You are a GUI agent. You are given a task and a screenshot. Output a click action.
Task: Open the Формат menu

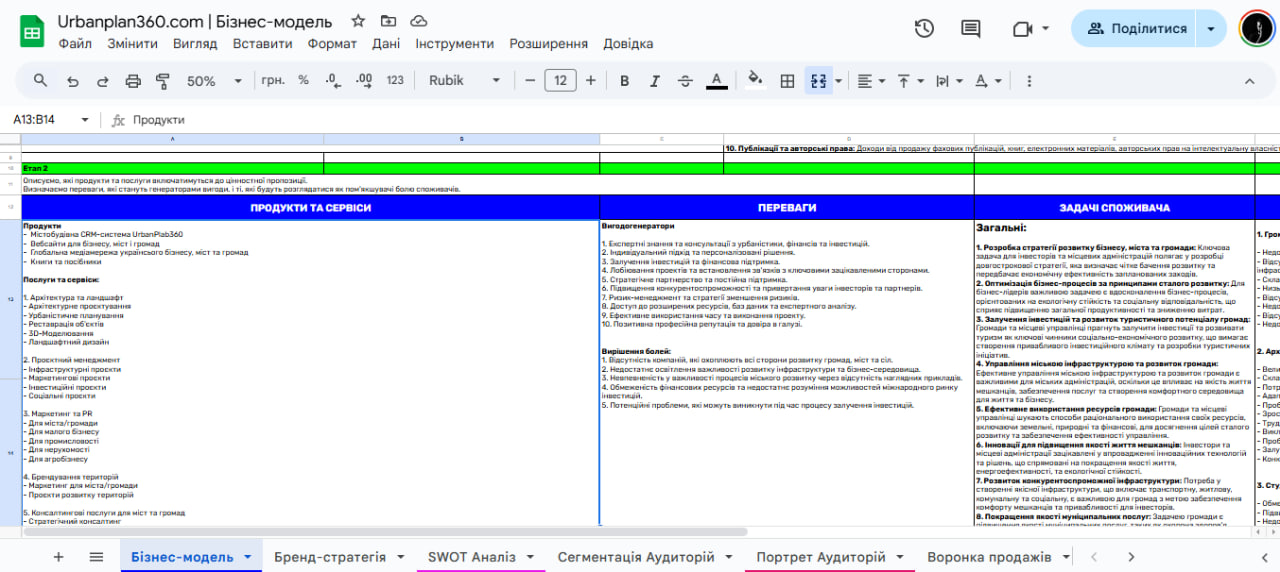(x=332, y=44)
